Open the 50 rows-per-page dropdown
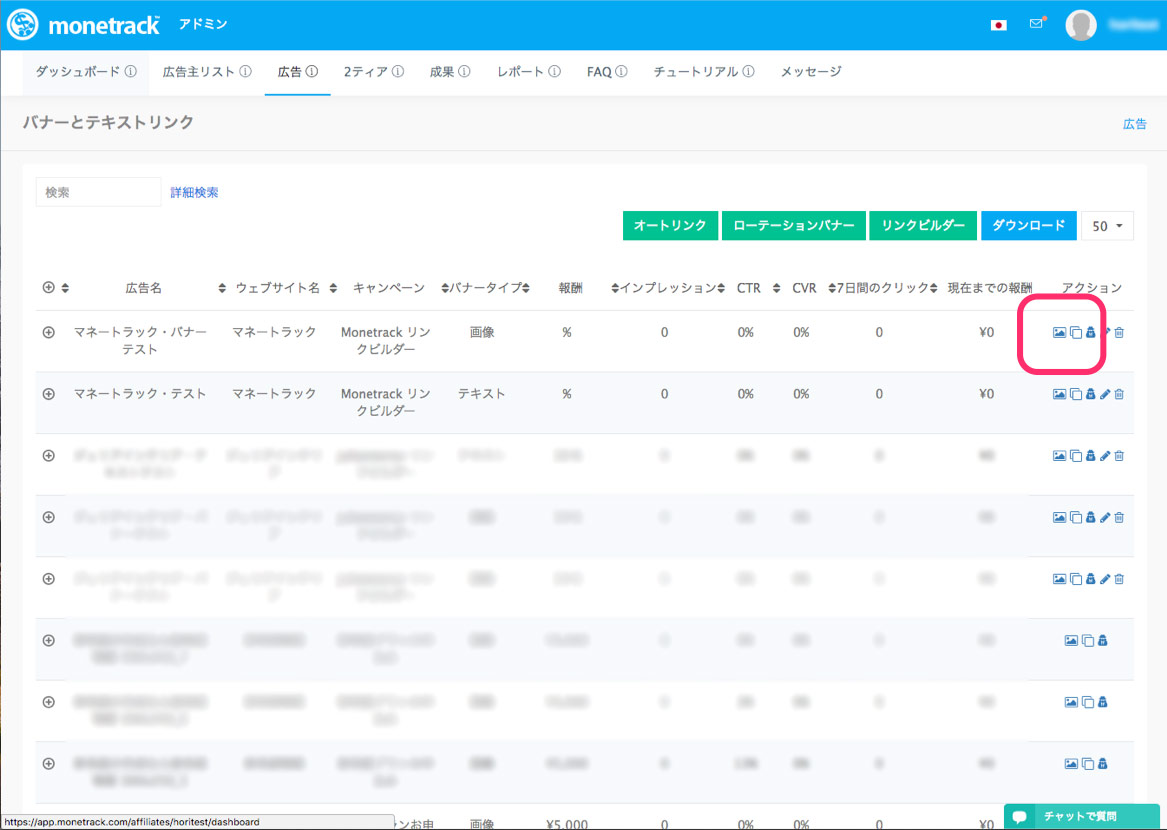 (1107, 226)
